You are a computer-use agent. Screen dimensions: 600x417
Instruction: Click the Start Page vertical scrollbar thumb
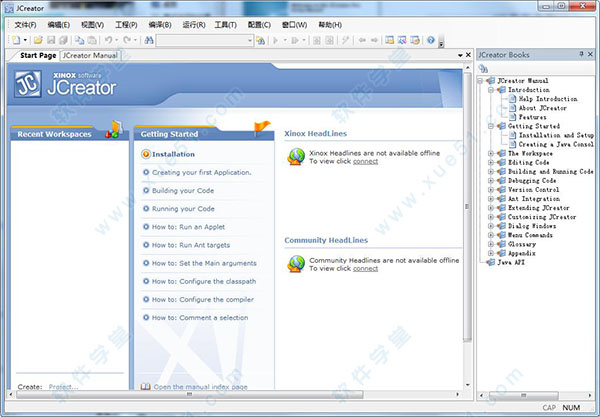[x=467, y=207]
